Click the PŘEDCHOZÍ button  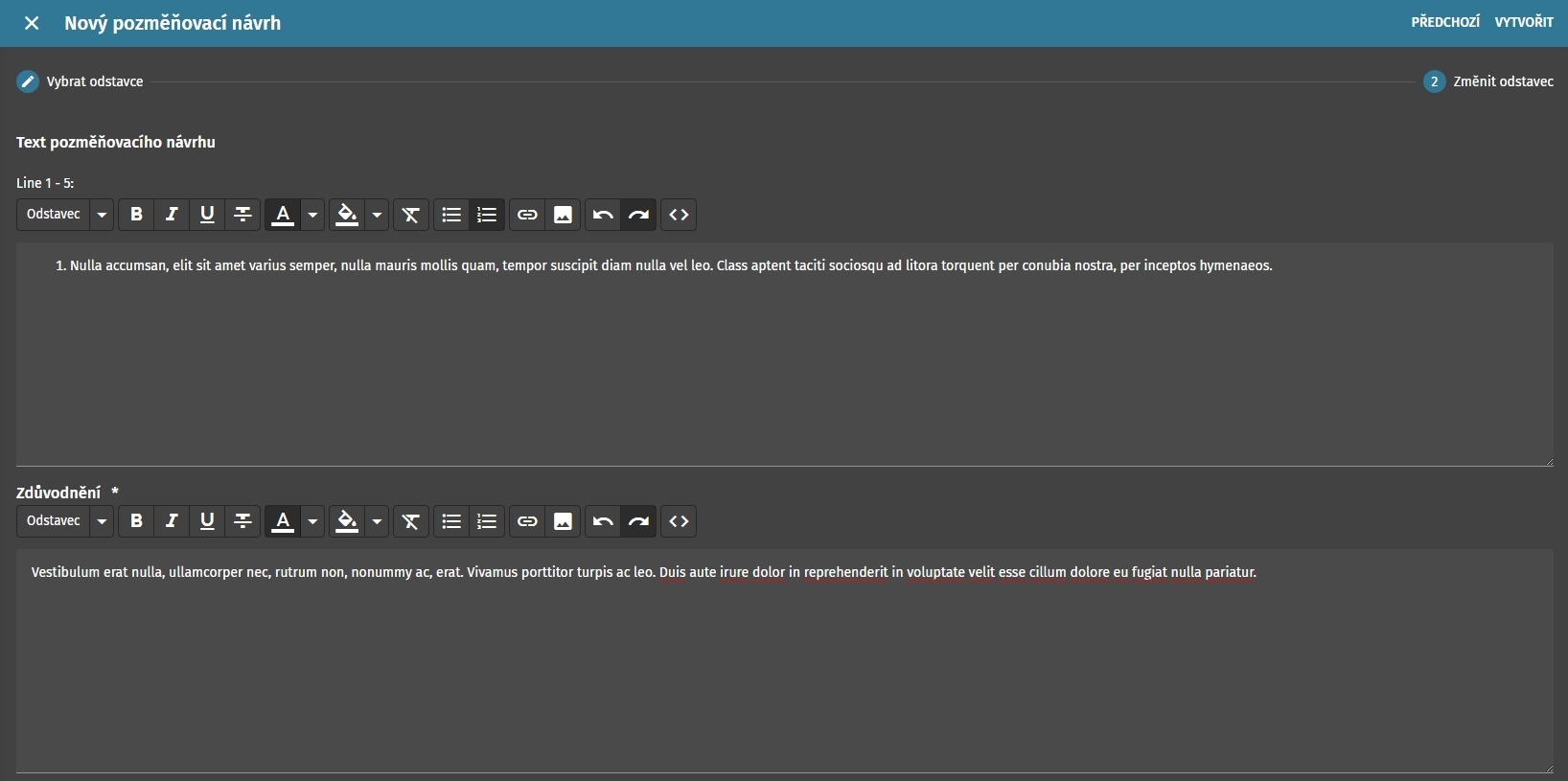(x=1445, y=22)
